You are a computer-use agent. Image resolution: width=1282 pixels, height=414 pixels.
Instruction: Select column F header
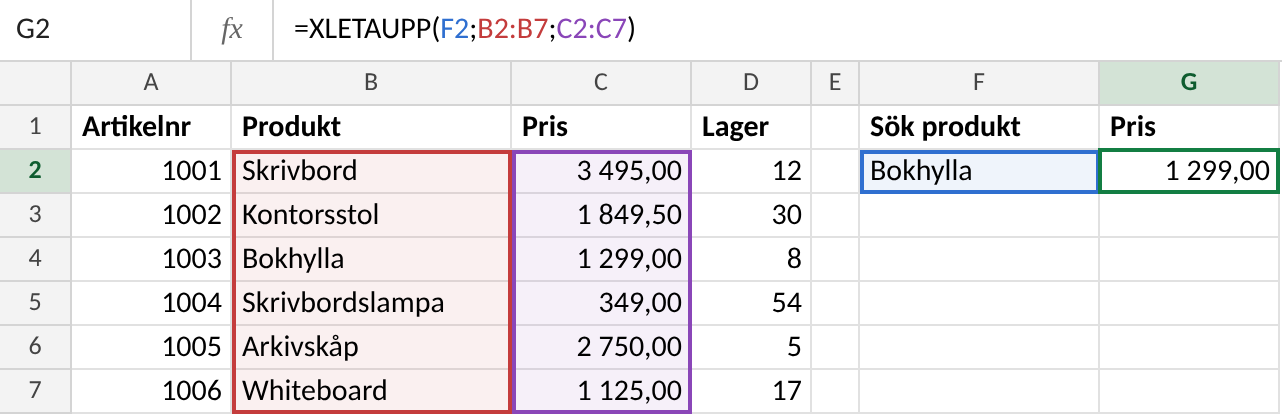(979, 84)
